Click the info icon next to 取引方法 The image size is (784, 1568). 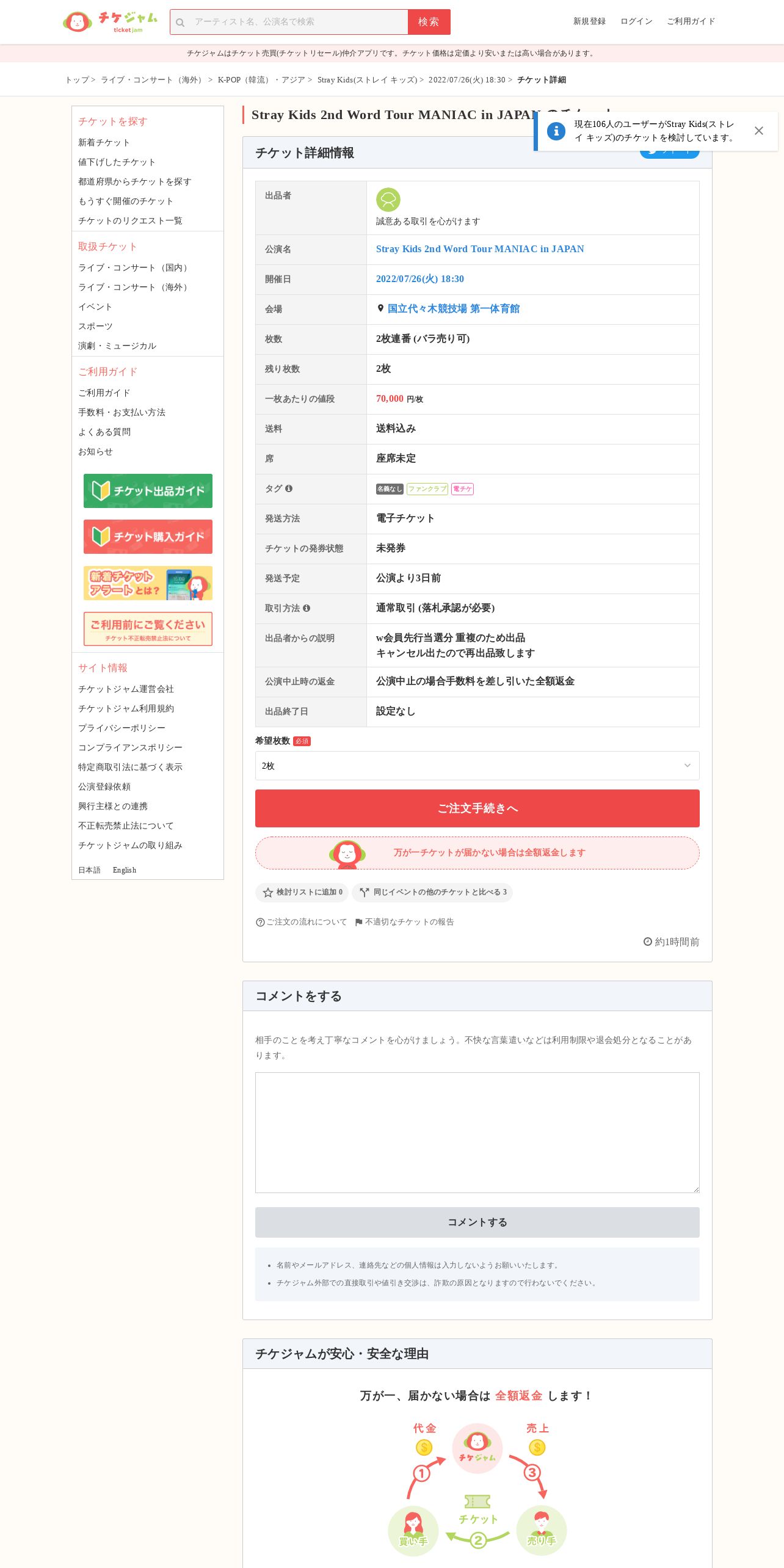pyautogui.click(x=307, y=608)
